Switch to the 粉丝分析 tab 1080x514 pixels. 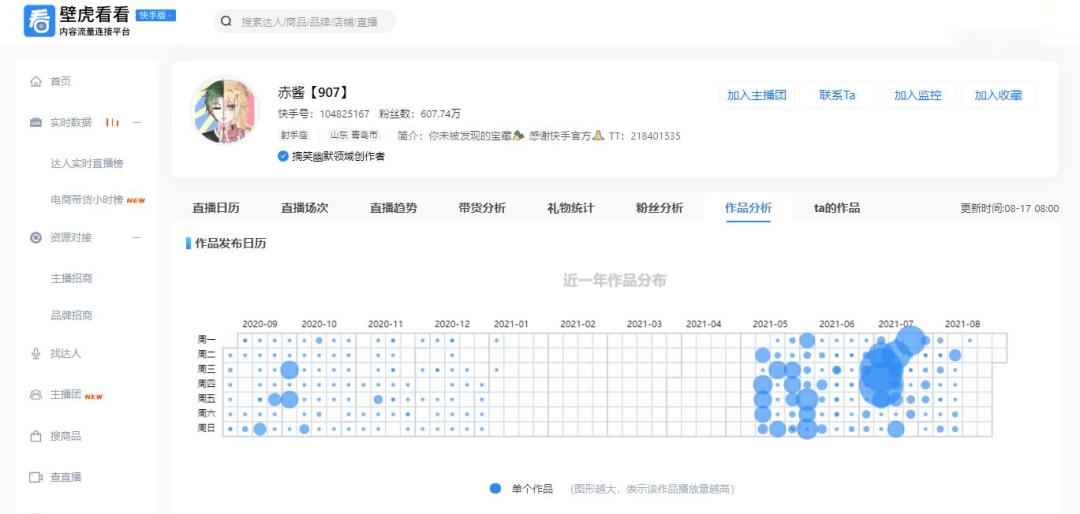tap(660, 208)
